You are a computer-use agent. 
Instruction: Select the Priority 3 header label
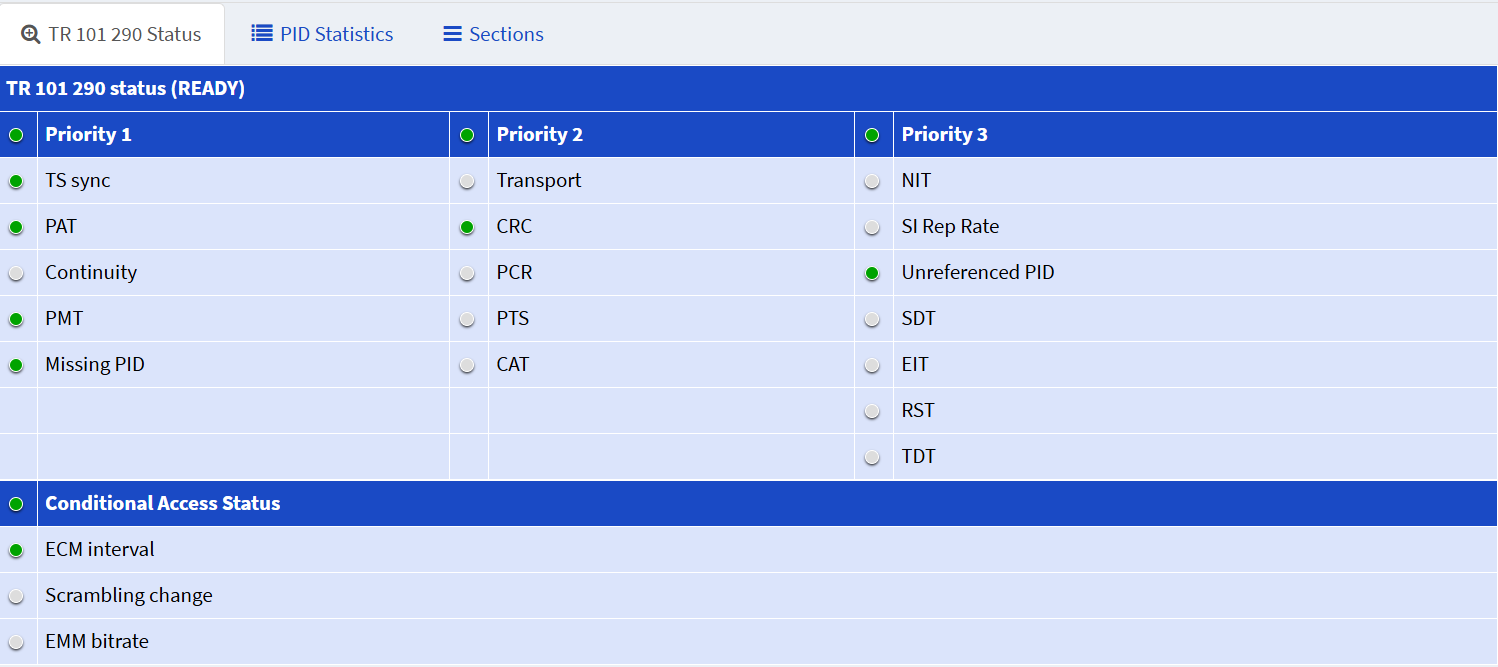945,134
